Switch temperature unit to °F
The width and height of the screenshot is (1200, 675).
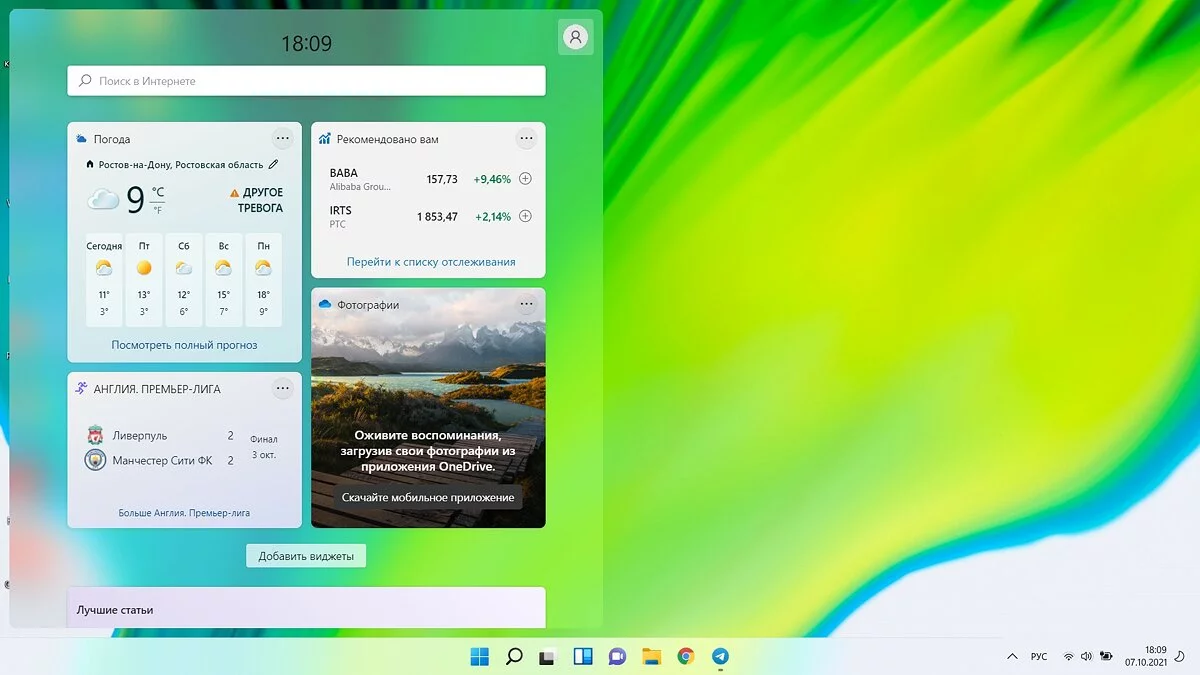(158, 209)
